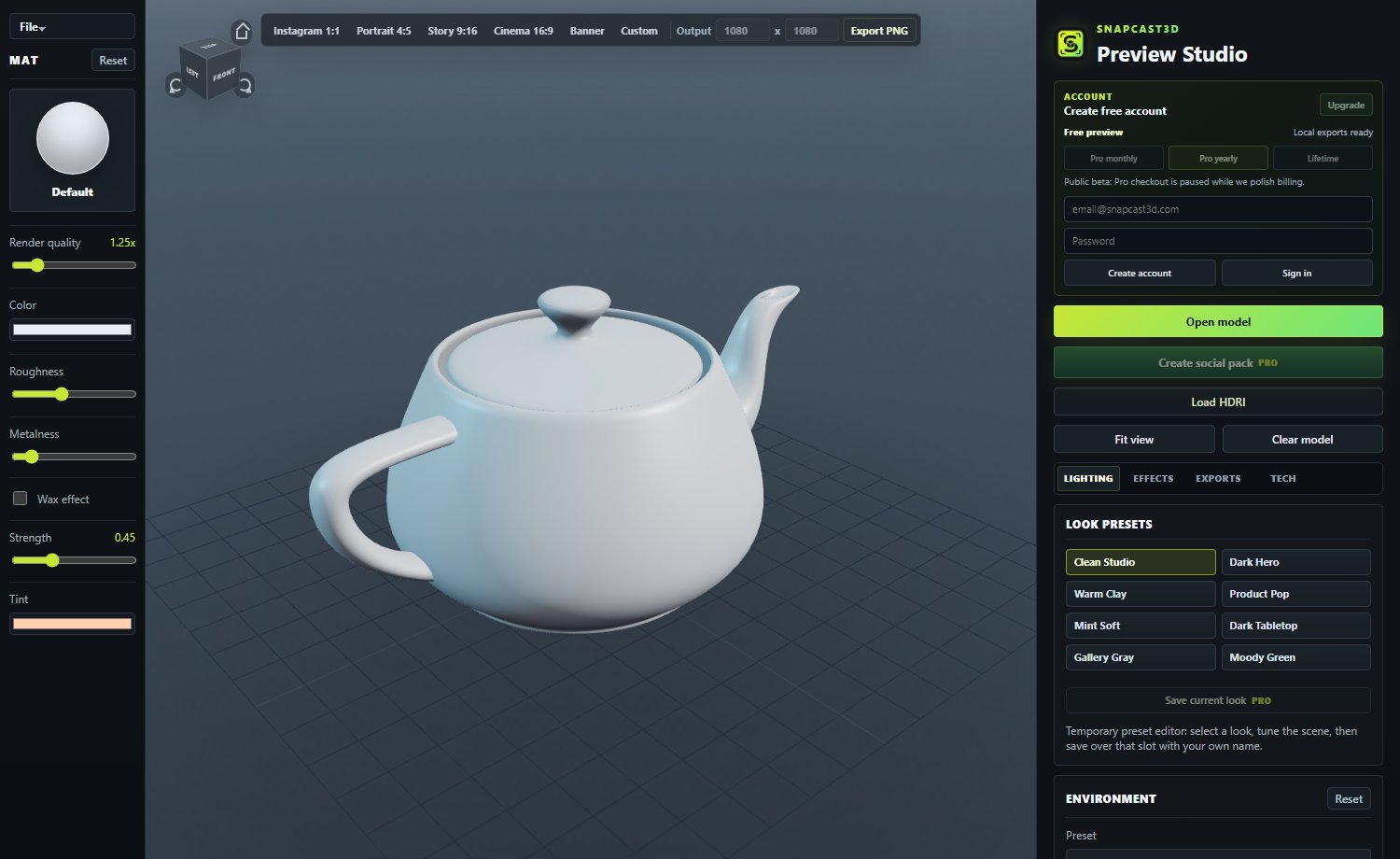Select the Pro yearly plan
The width and height of the screenshot is (1400, 859).
point(1218,158)
